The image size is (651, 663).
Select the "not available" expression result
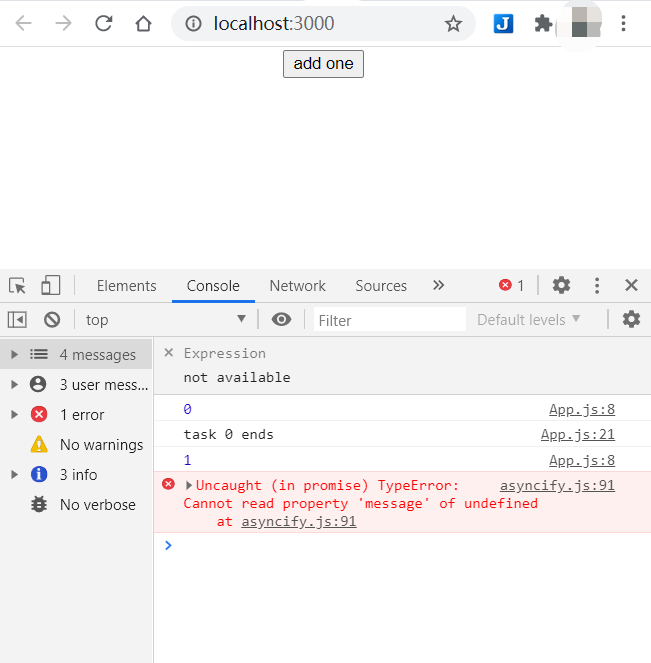point(237,377)
